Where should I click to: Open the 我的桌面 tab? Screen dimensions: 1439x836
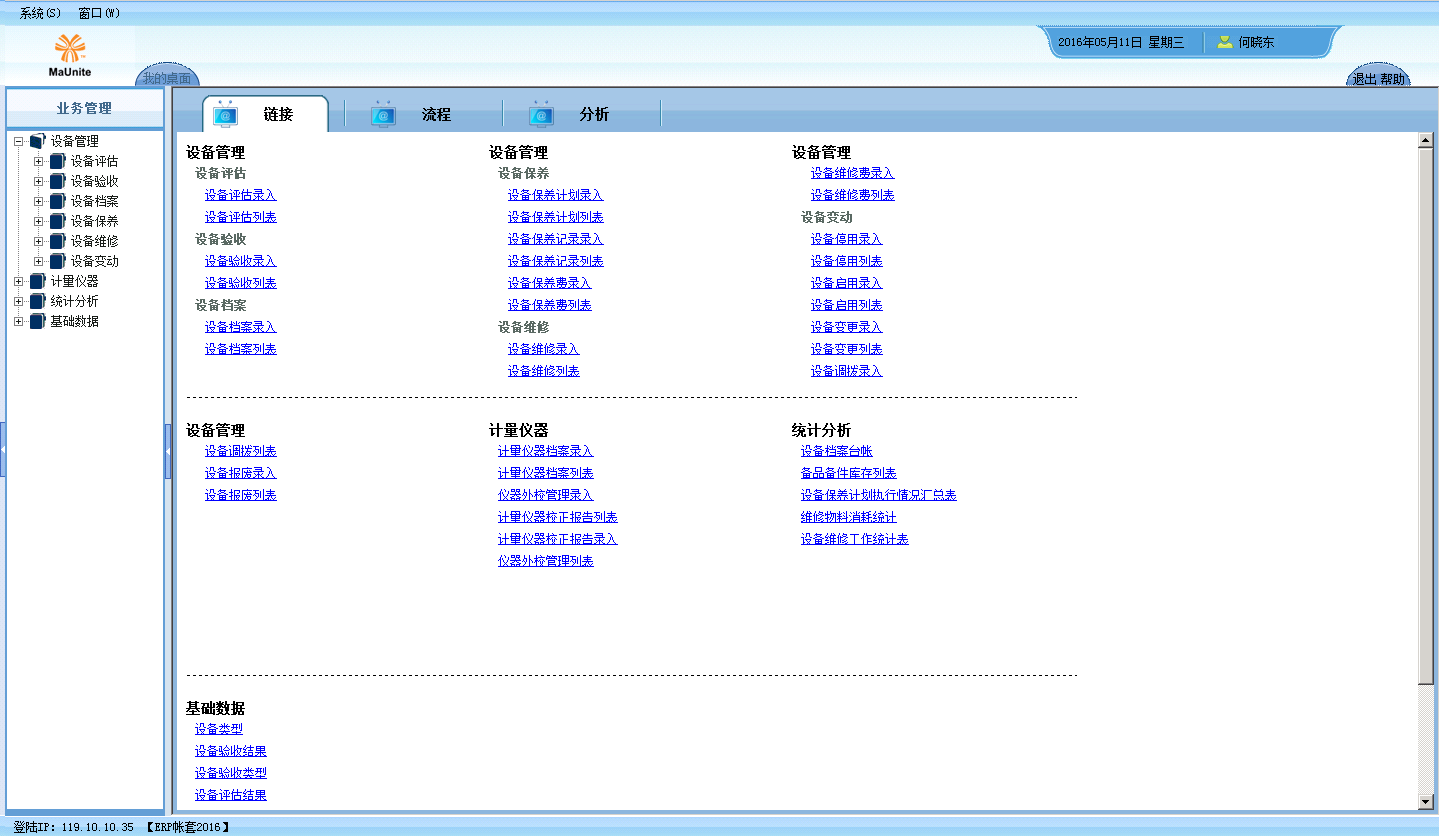pyautogui.click(x=167, y=78)
